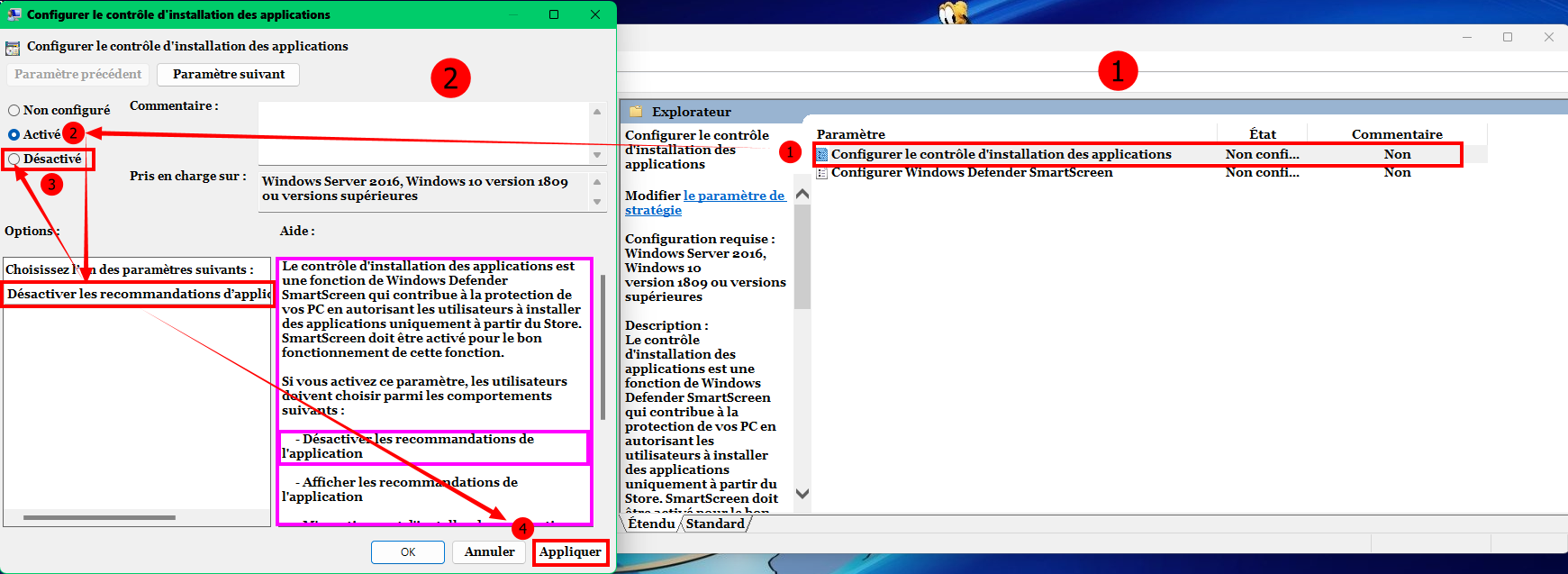Click the description pane scroll-down chevron
The height and width of the screenshot is (574, 1568).
point(802,494)
